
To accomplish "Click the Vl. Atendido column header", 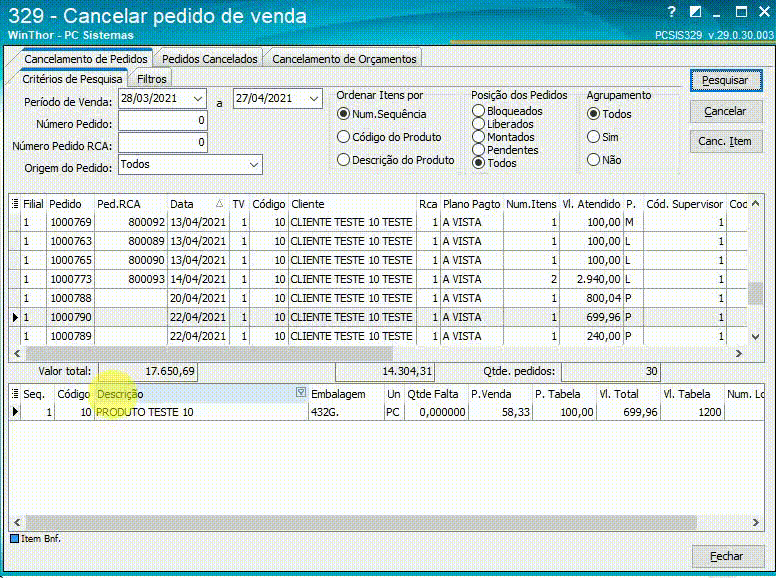I will (x=591, y=204).
